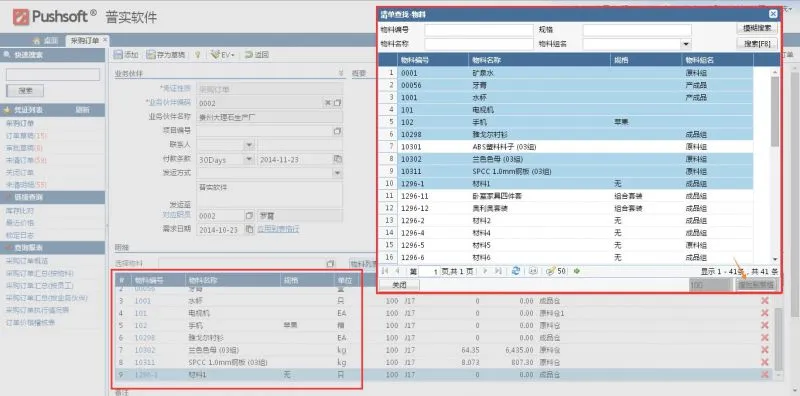Click the quick search input field
This screenshot has height=396, width=800.
[53, 75]
